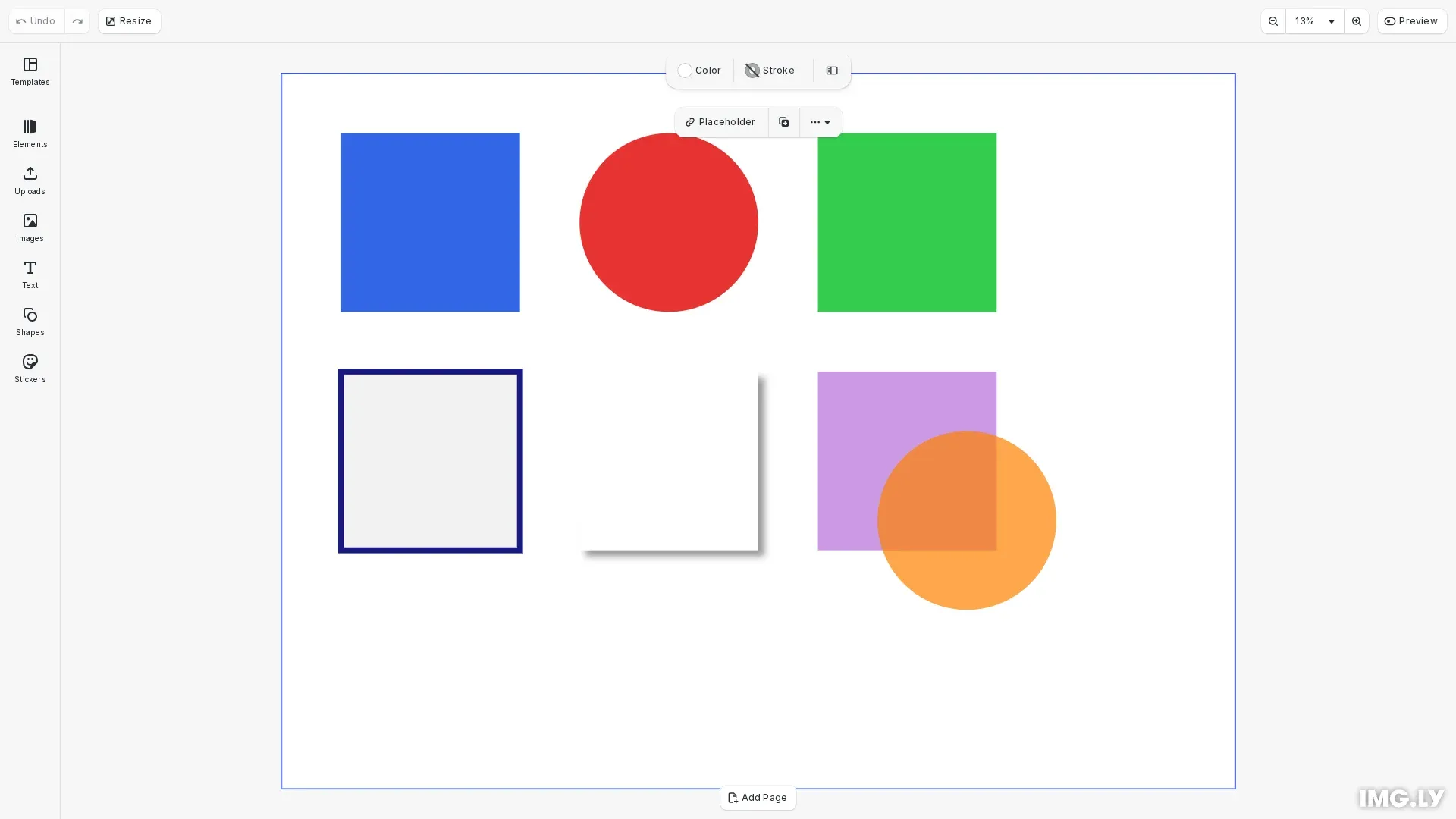This screenshot has width=1456, height=819.
Task: Add a new page
Action: (x=758, y=797)
